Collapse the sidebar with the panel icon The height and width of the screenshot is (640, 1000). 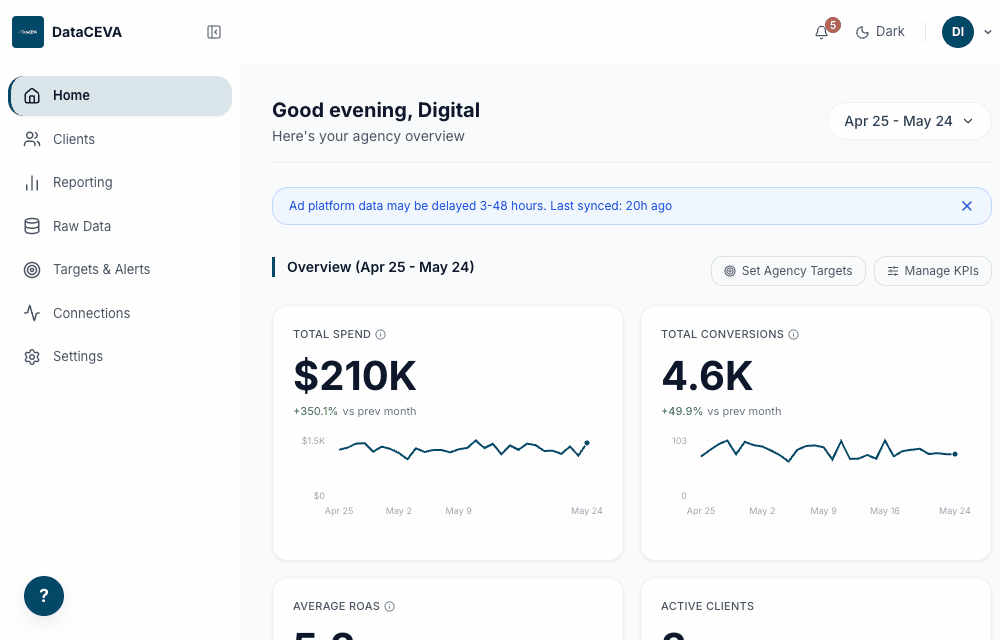click(214, 32)
